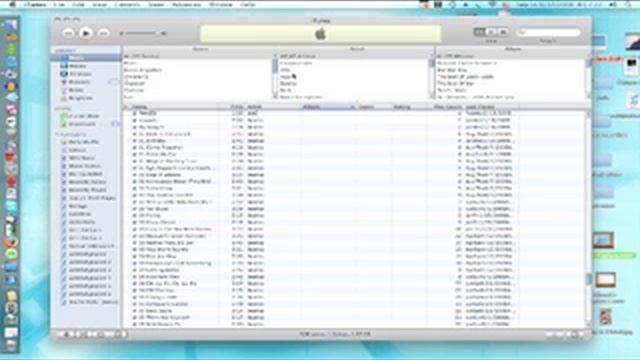This screenshot has width=640, height=360.
Task: Open the File menu
Action: click(x=59, y=4)
